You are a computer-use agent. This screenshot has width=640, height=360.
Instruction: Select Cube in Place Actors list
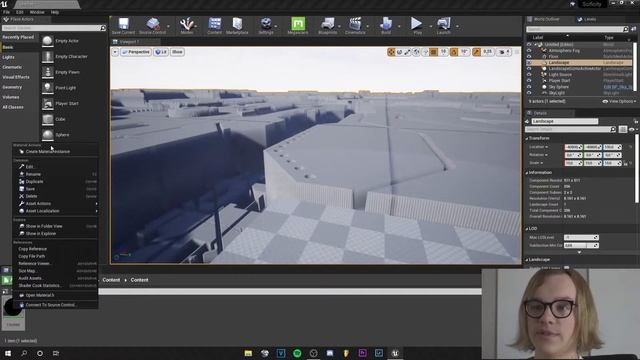(60, 119)
